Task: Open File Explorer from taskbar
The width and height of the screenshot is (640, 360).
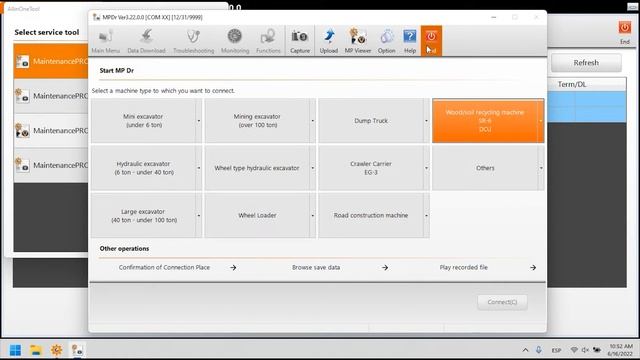Action: [36, 350]
